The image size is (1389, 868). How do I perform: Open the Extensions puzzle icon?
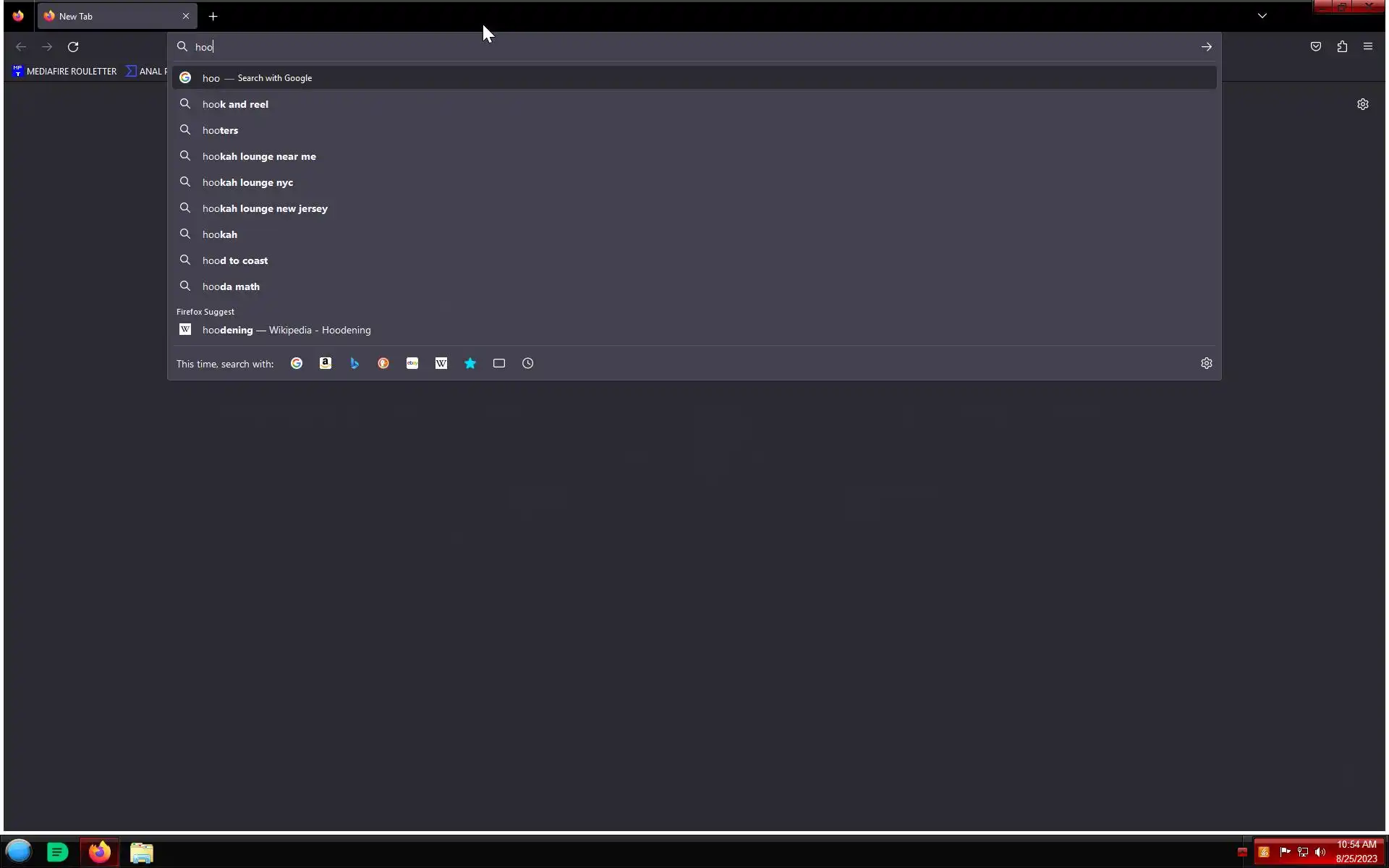[1342, 47]
